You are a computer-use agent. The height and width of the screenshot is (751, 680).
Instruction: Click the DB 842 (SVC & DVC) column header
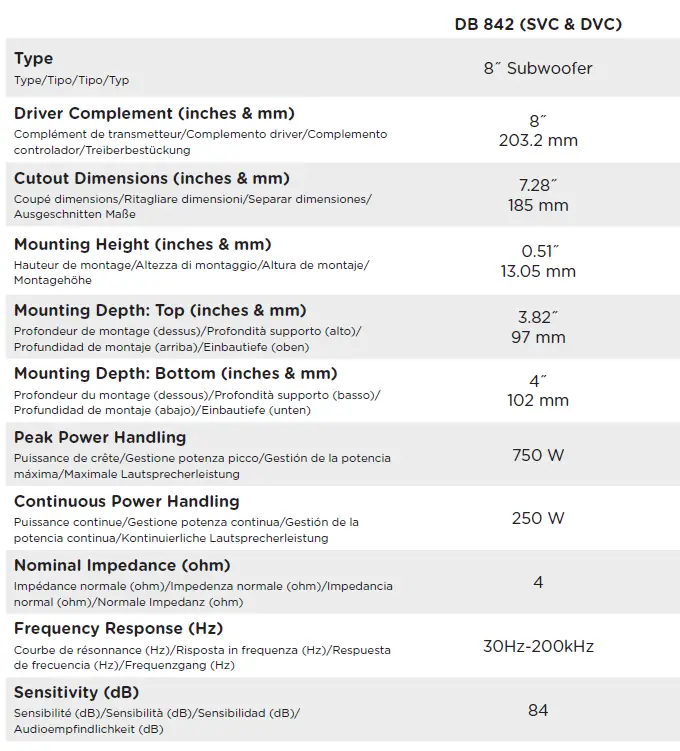point(538,24)
